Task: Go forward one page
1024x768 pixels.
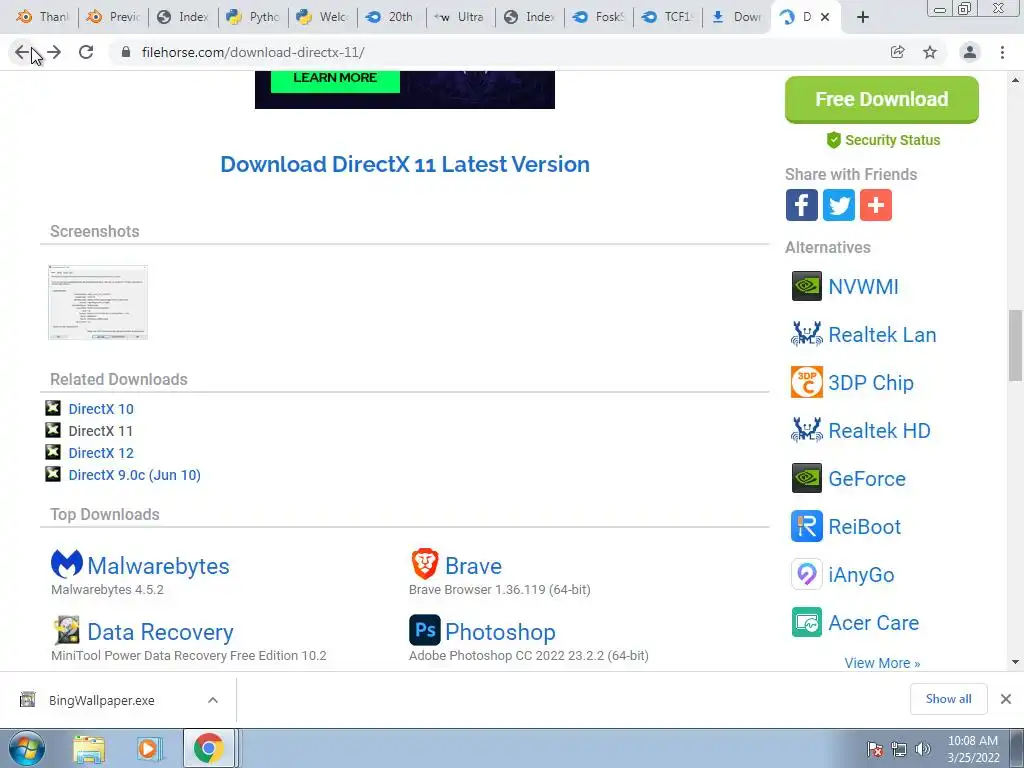Action: (x=54, y=52)
